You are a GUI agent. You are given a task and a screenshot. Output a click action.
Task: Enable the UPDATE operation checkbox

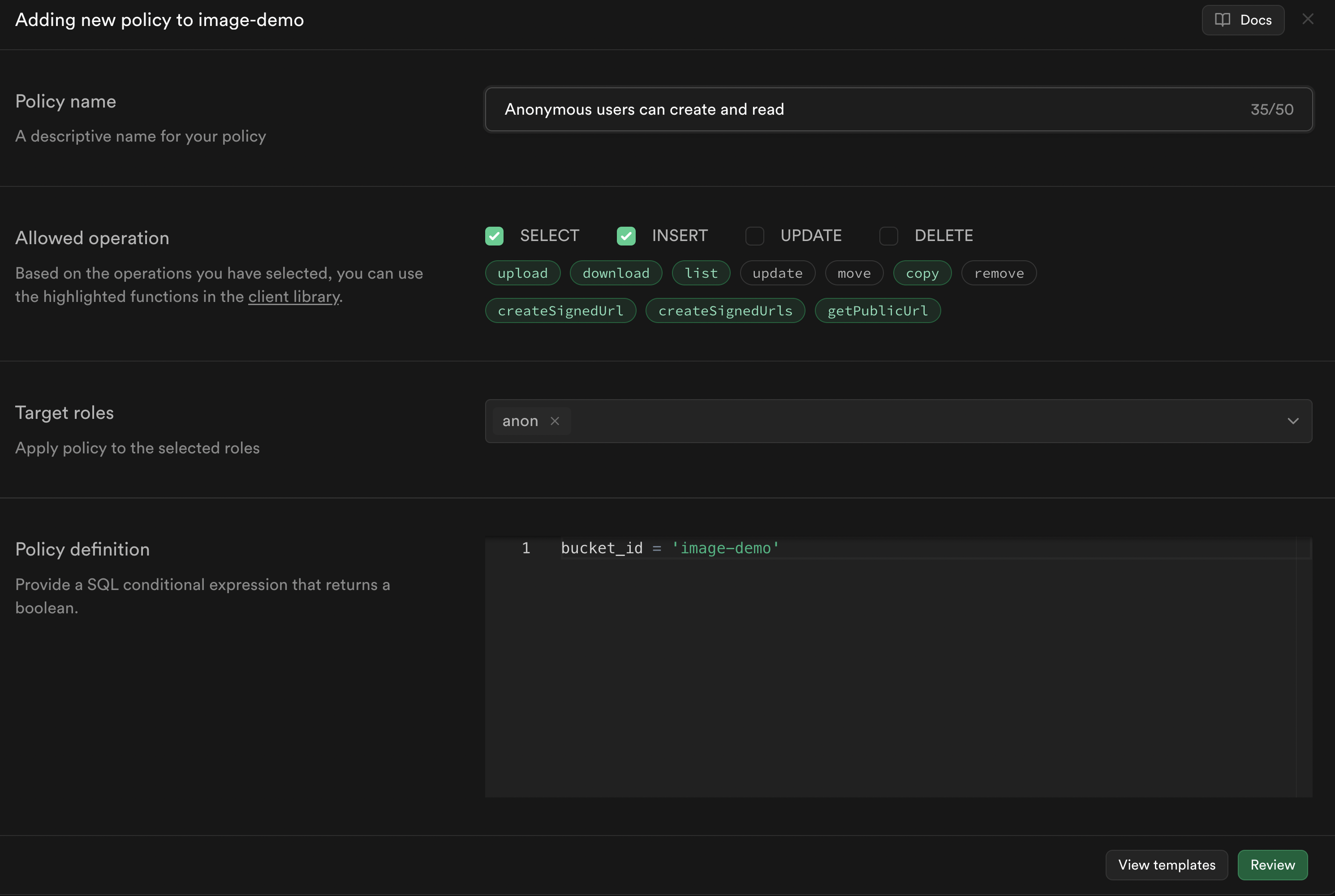[x=754, y=236]
